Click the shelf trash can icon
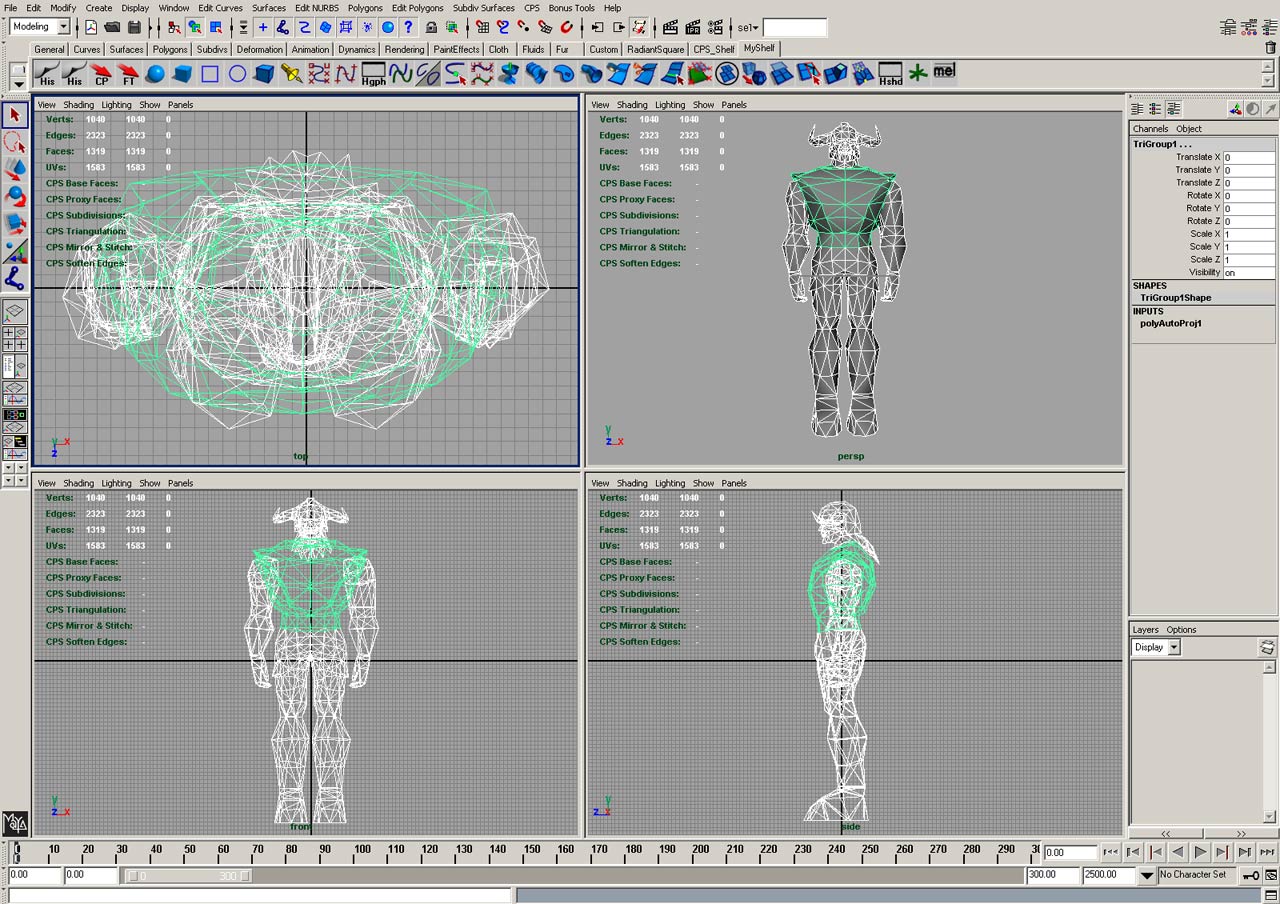Viewport: 1280px width, 904px height. coord(1270,48)
